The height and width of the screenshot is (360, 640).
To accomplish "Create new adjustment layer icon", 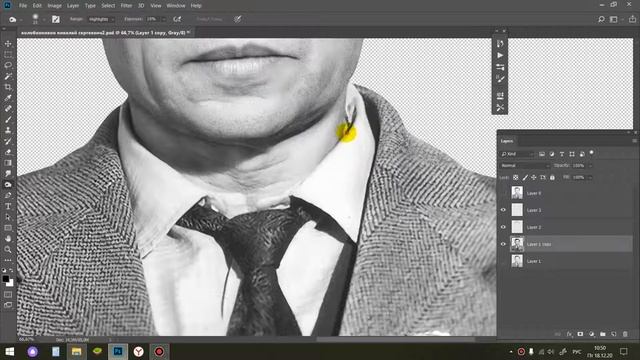I will coord(592,334).
